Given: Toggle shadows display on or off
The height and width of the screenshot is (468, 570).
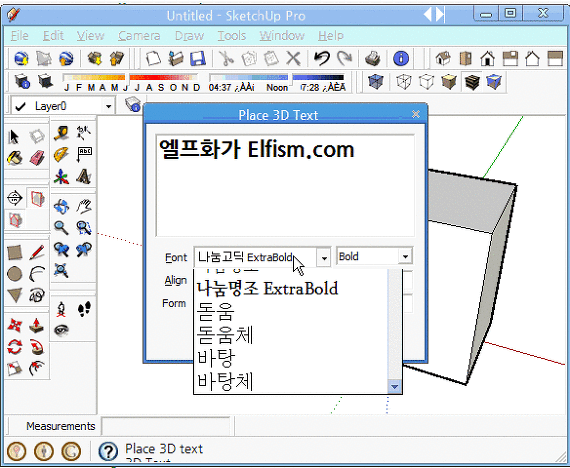Looking at the screenshot, I should point(45,81).
